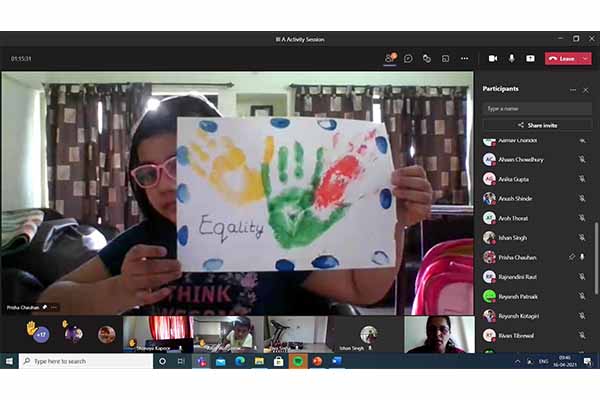Open the Share content tray
The width and height of the screenshot is (600, 400).
pyautogui.click(x=530, y=58)
